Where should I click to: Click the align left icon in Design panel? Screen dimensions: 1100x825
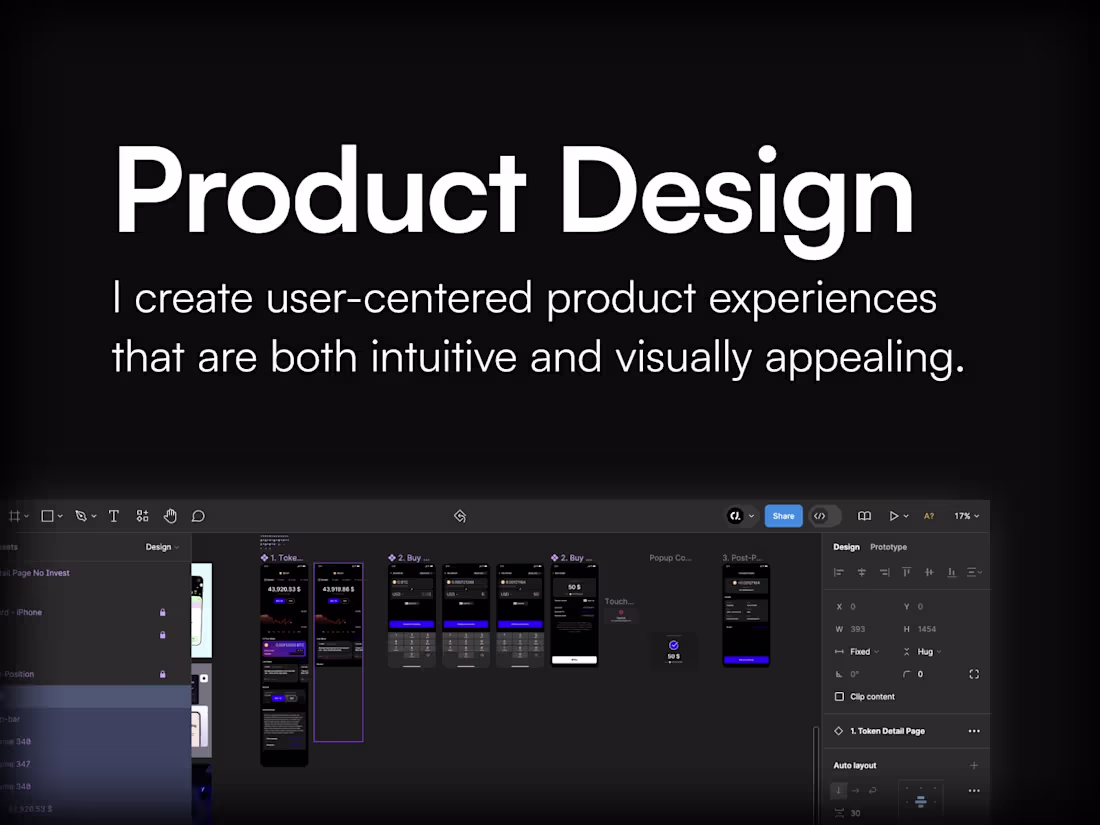[839, 571]
